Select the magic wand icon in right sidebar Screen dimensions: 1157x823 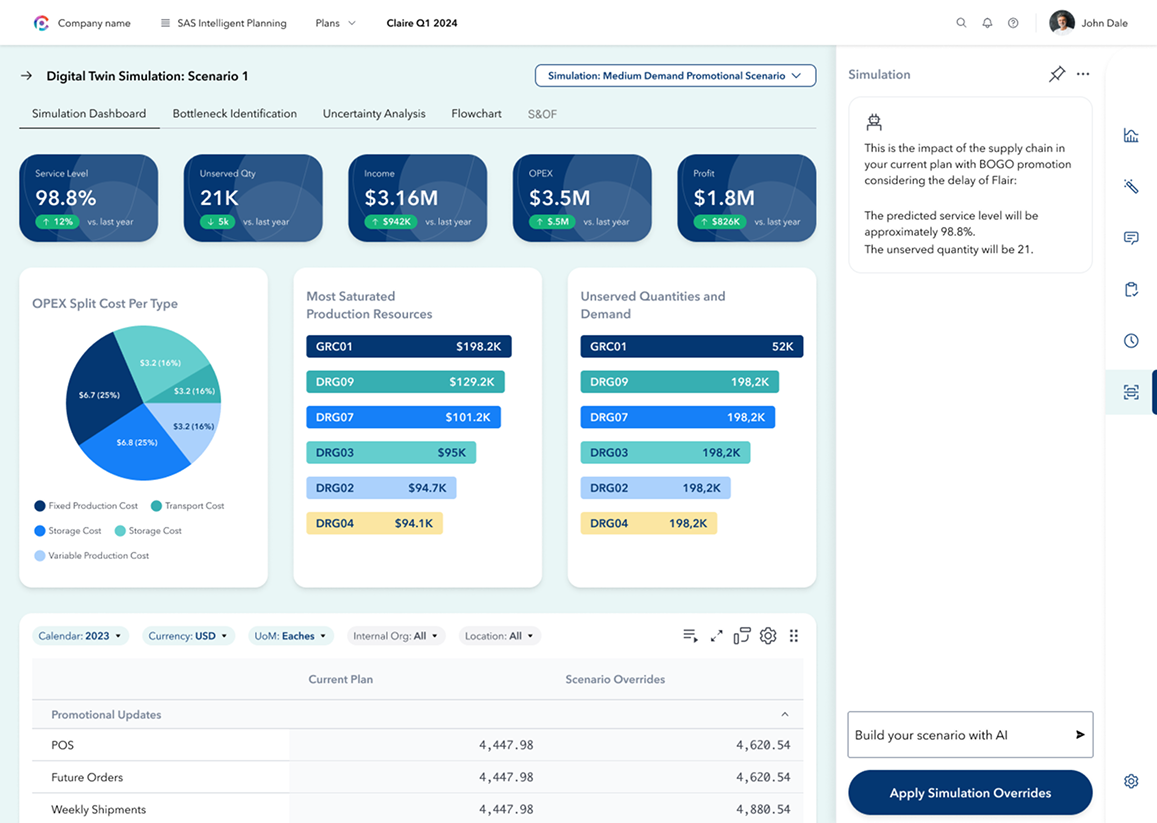coord(1130,186)
